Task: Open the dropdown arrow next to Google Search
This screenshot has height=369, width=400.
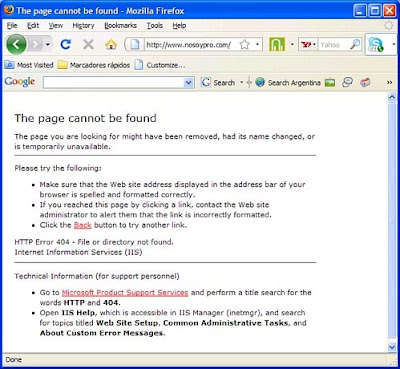Action: click(x=241, y=83)
